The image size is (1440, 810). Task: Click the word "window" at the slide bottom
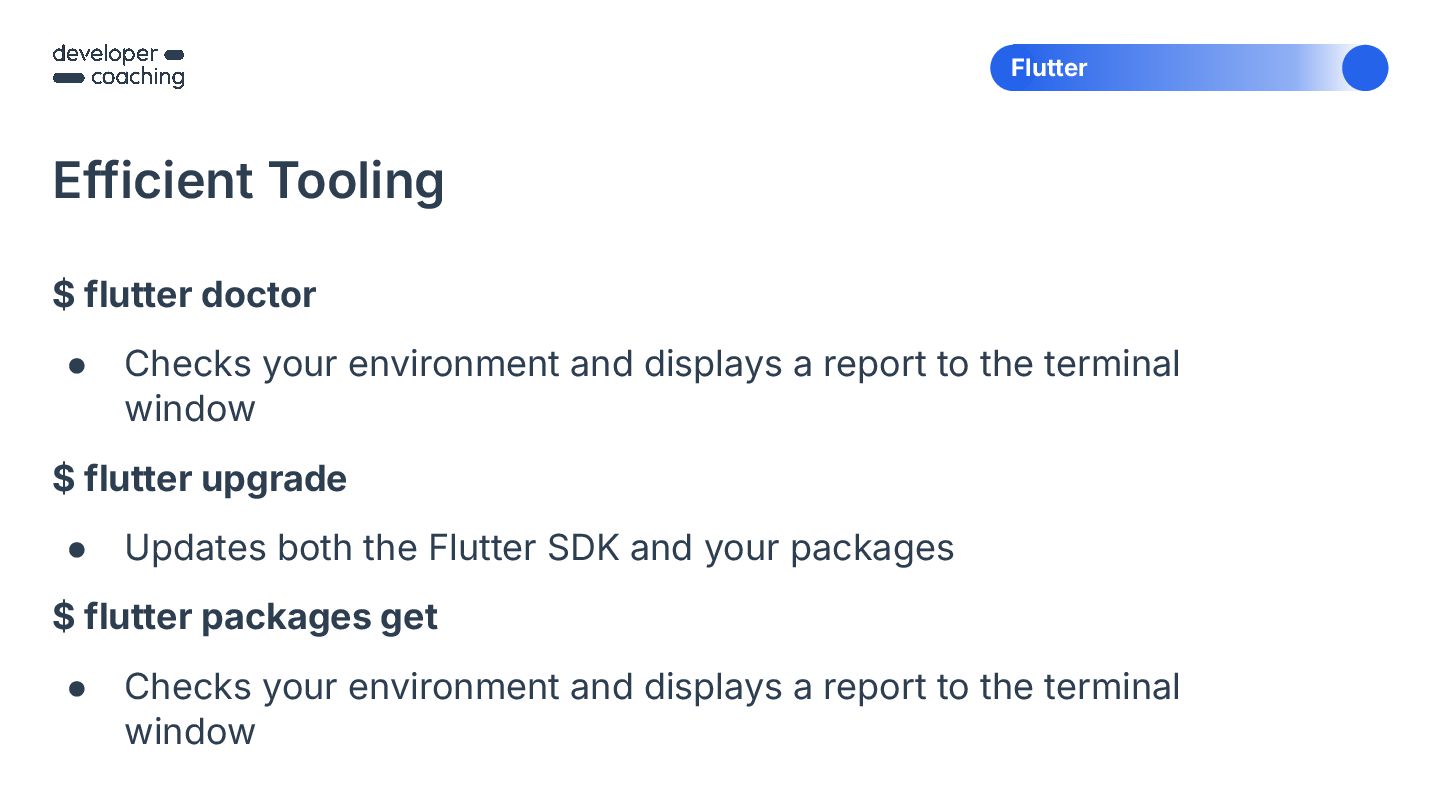[190, 732]
